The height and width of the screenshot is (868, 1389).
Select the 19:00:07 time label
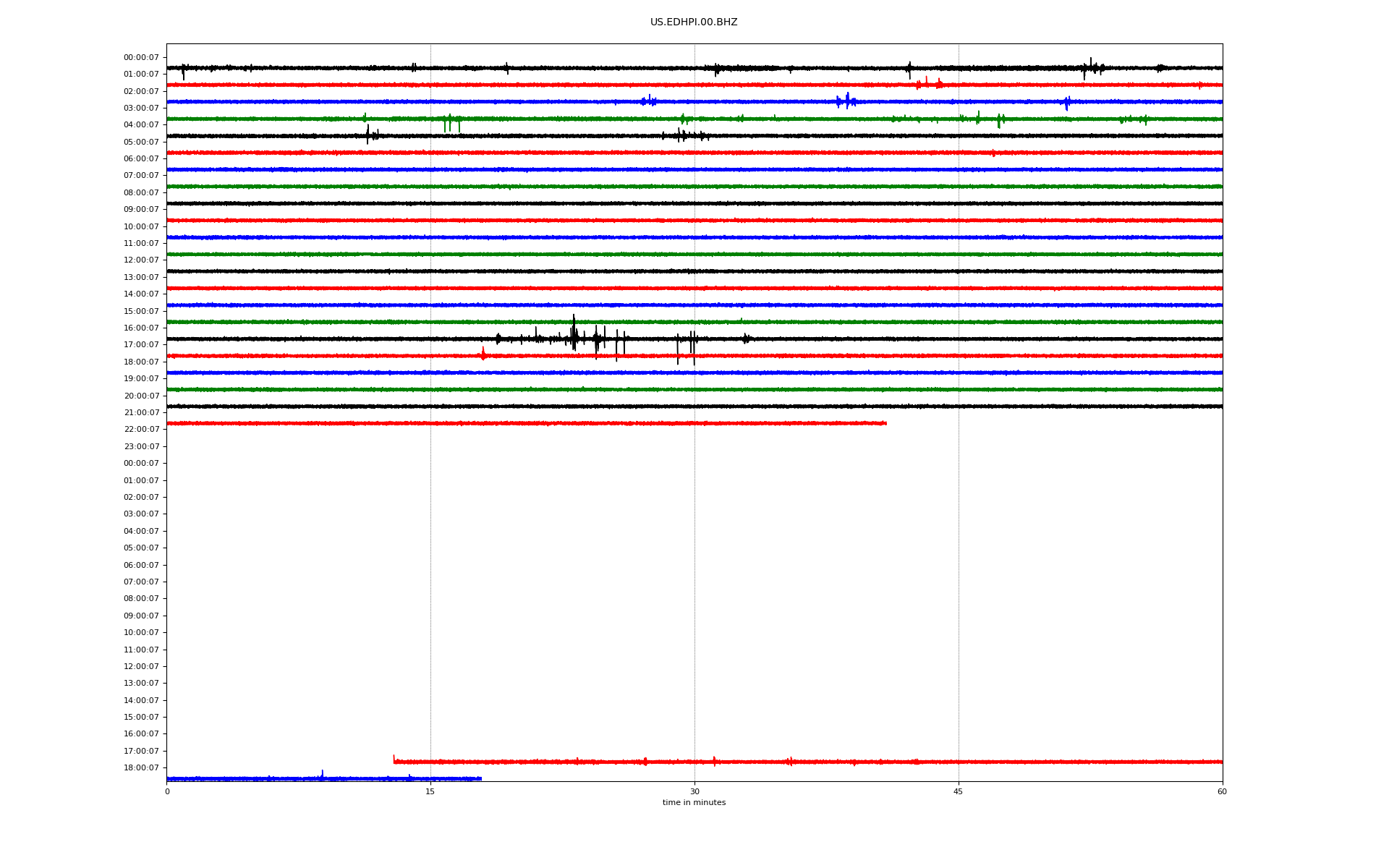pyautogui.click(x=141, y=379)
